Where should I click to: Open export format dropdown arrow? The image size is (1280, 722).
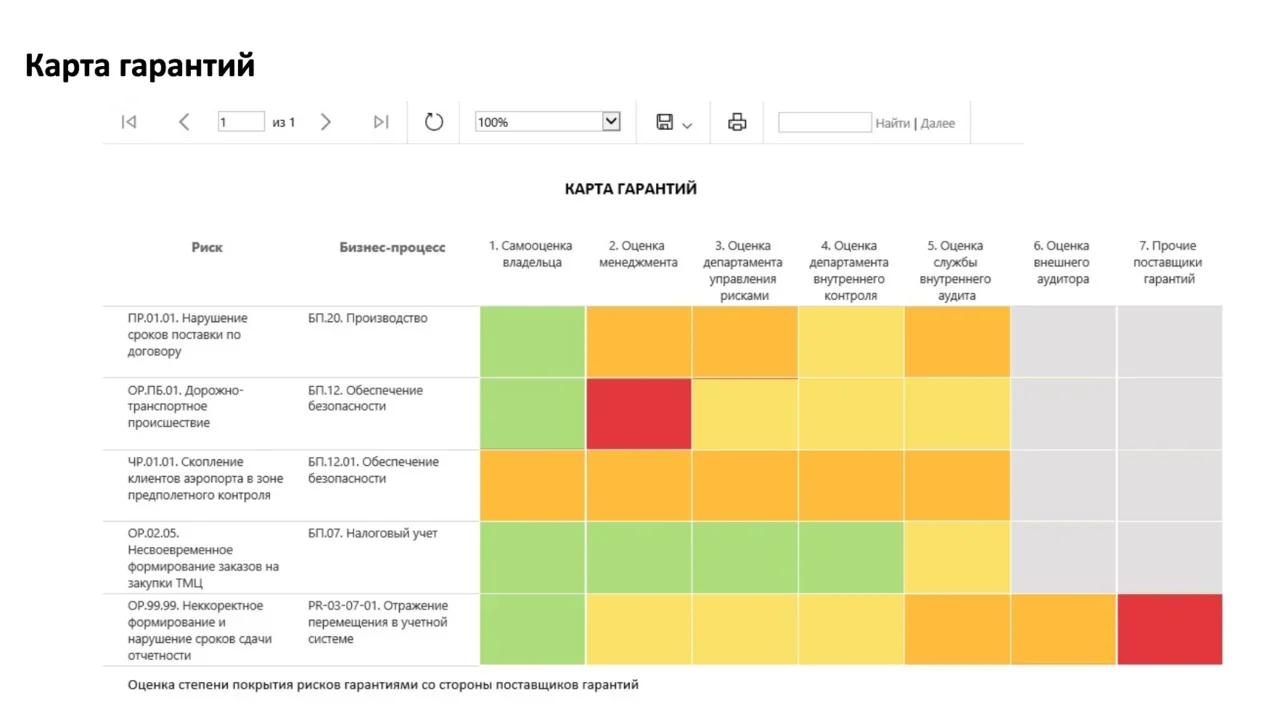[x=687, y=125]
